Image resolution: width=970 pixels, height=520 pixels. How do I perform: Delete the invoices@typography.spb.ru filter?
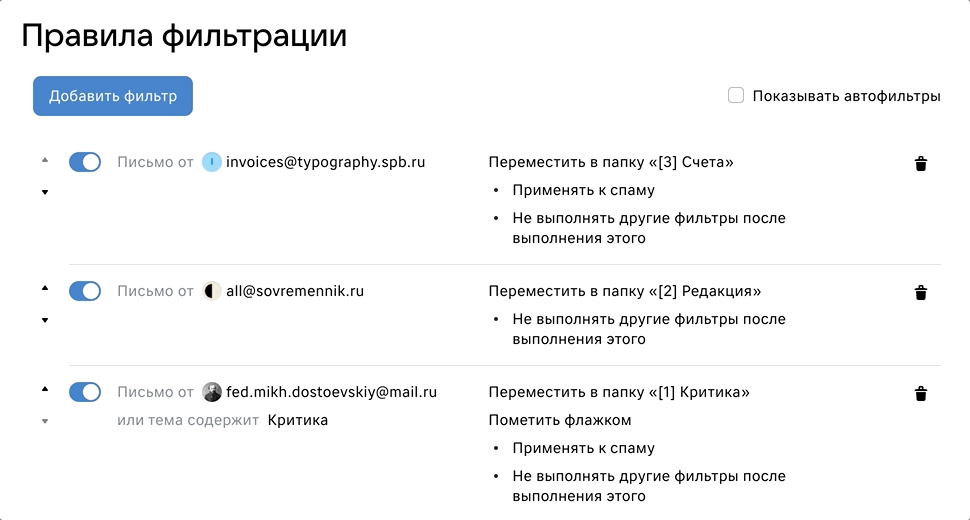(921, 164)
